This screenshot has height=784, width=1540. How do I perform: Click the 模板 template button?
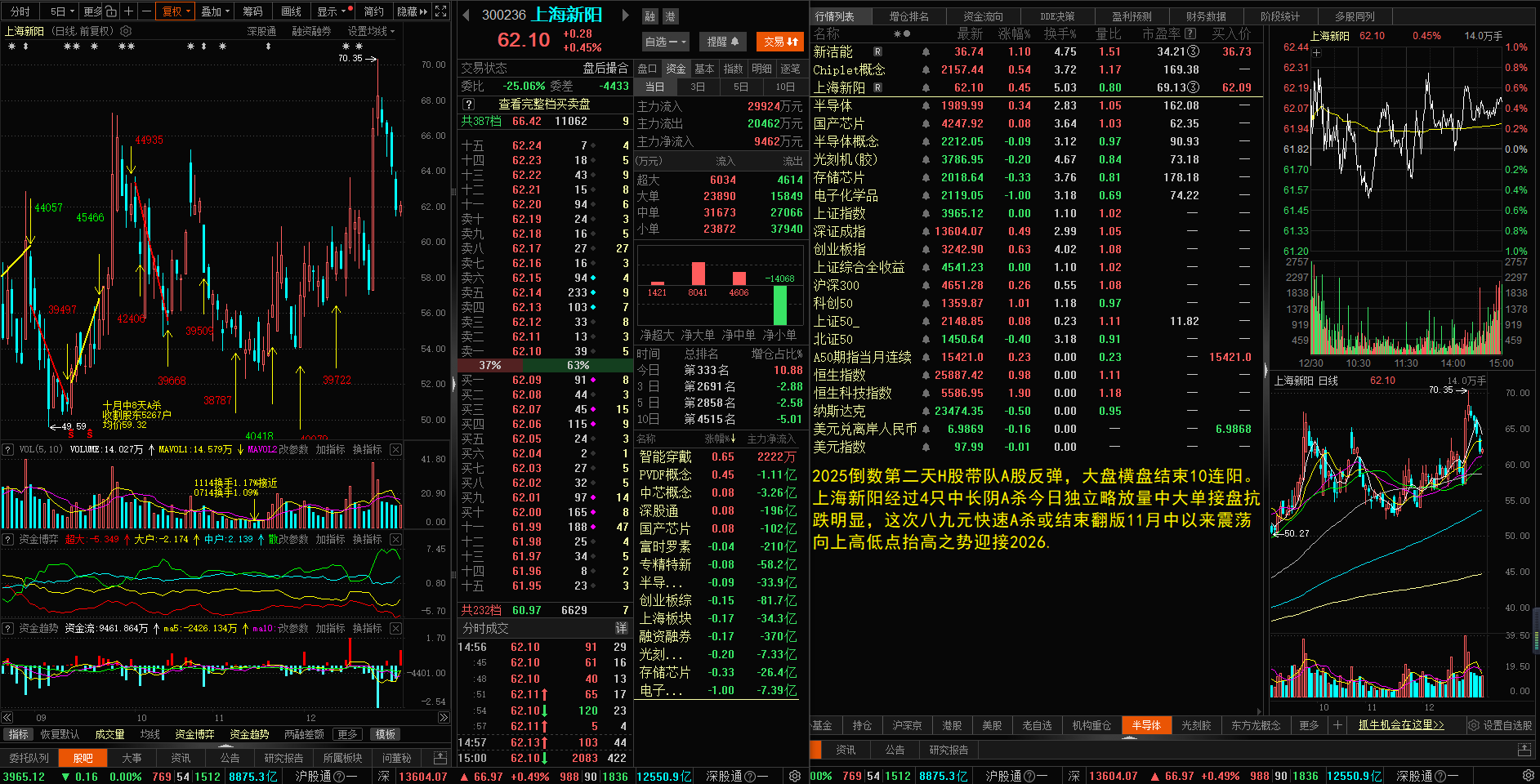(x=386, y=734)
